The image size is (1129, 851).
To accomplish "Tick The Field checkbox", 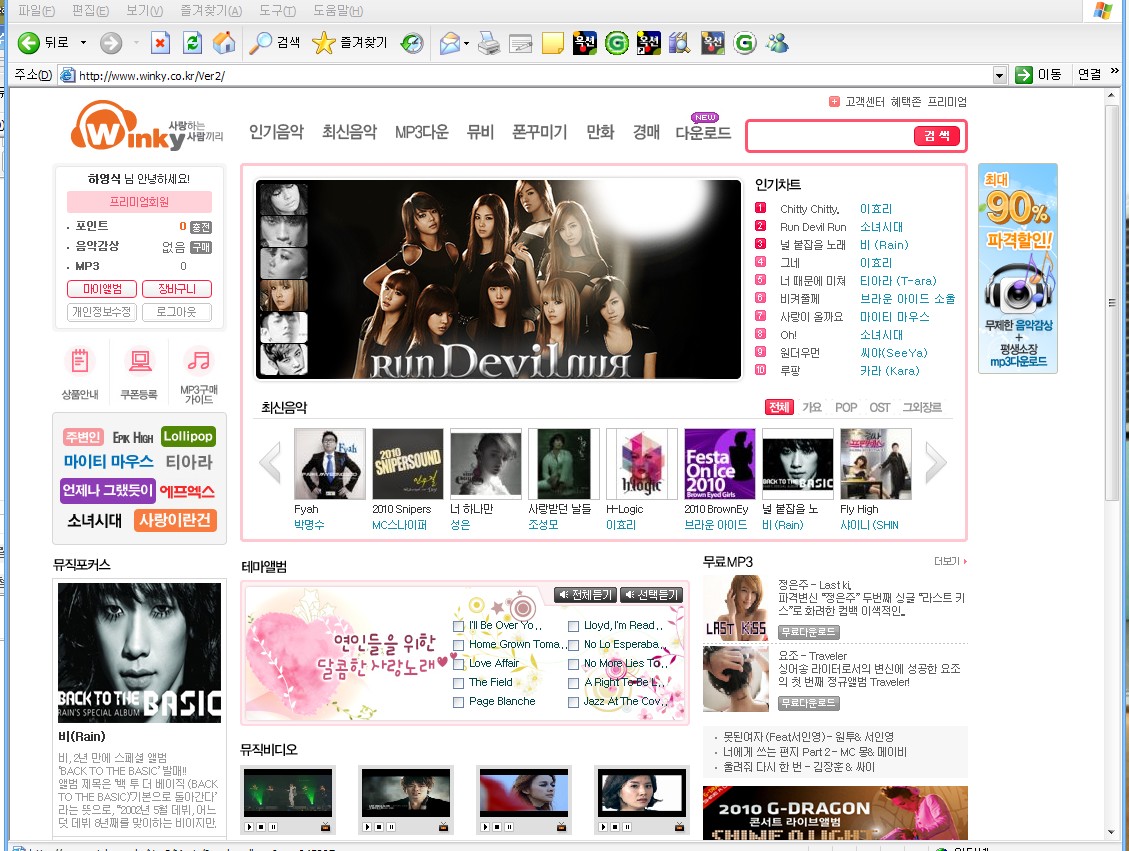I will coord(458,683).
